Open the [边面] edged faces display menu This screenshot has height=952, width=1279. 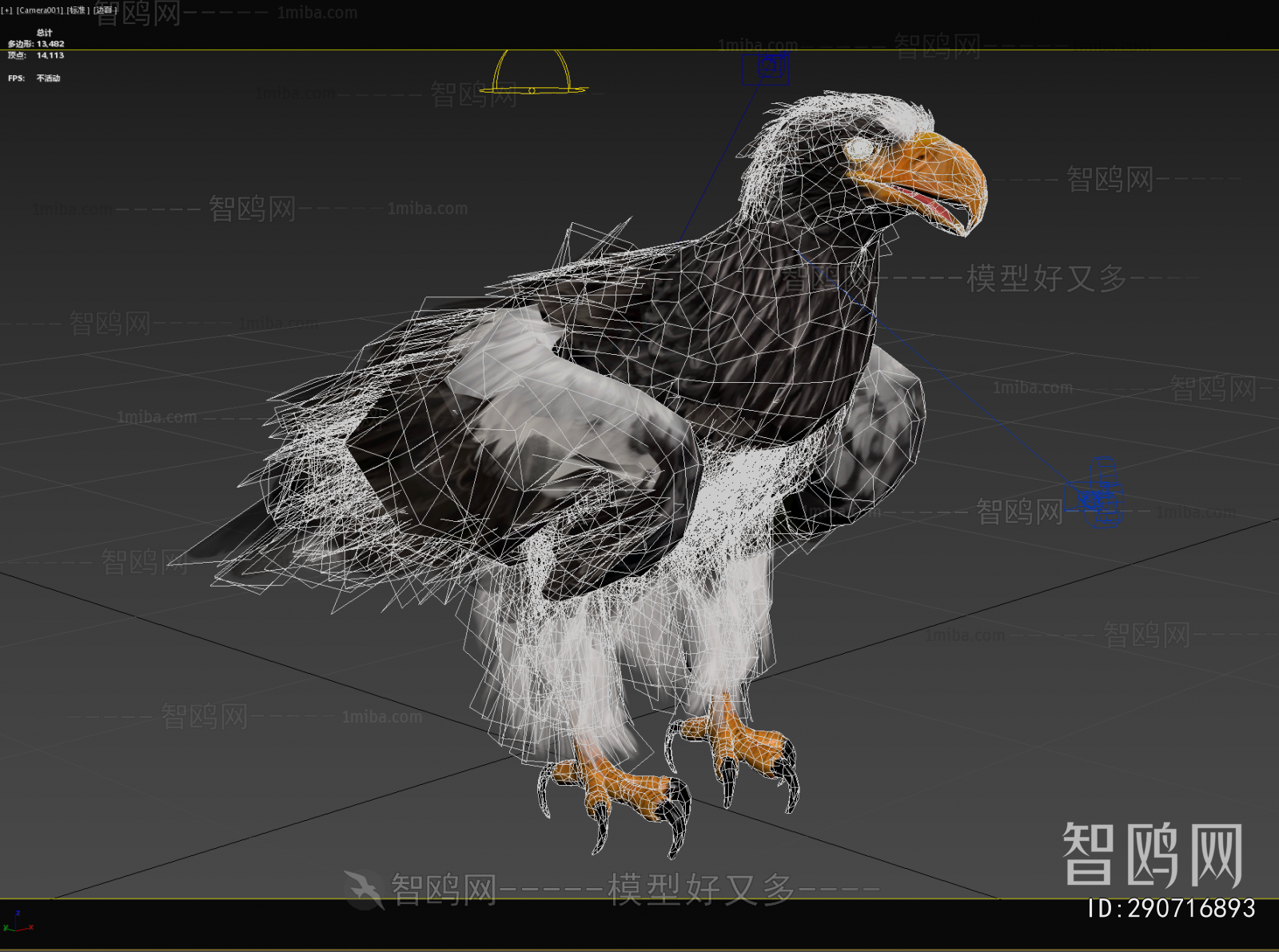tap(105, 10)
